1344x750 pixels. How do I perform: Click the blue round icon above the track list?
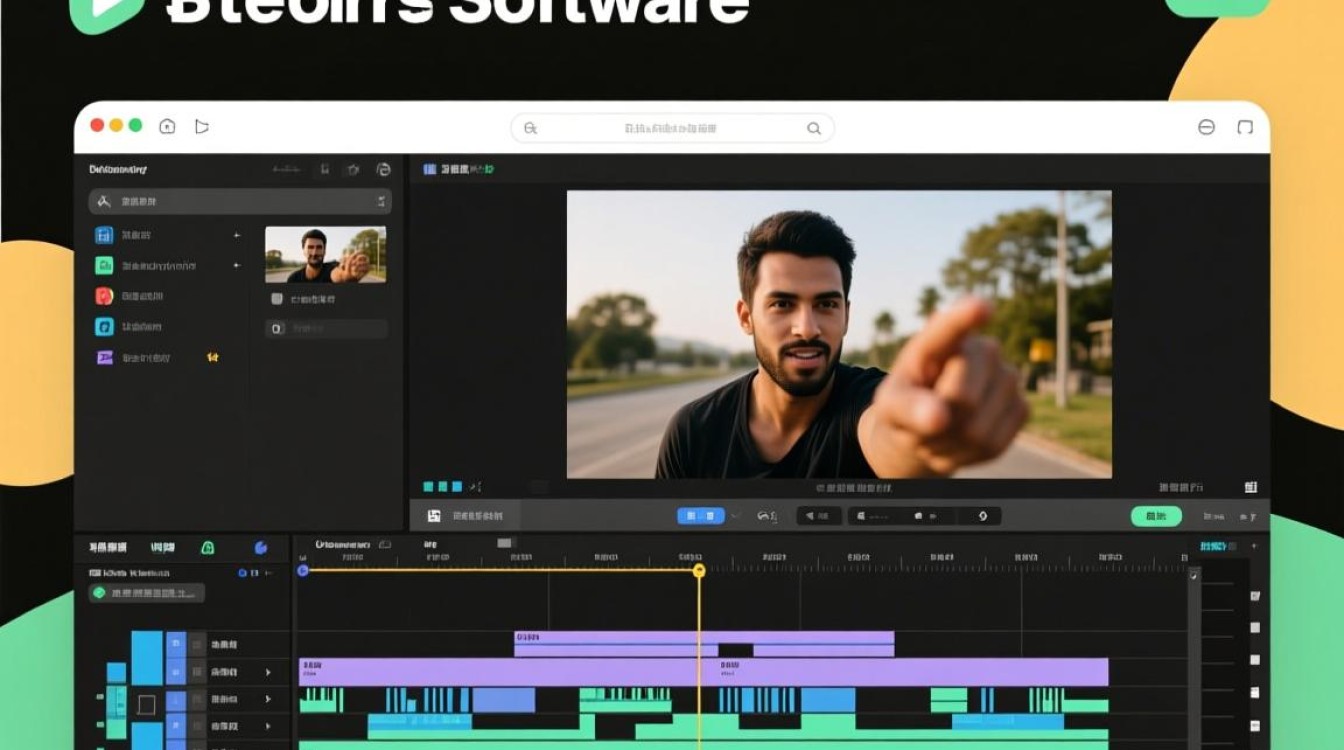click(x=261, y=547)
